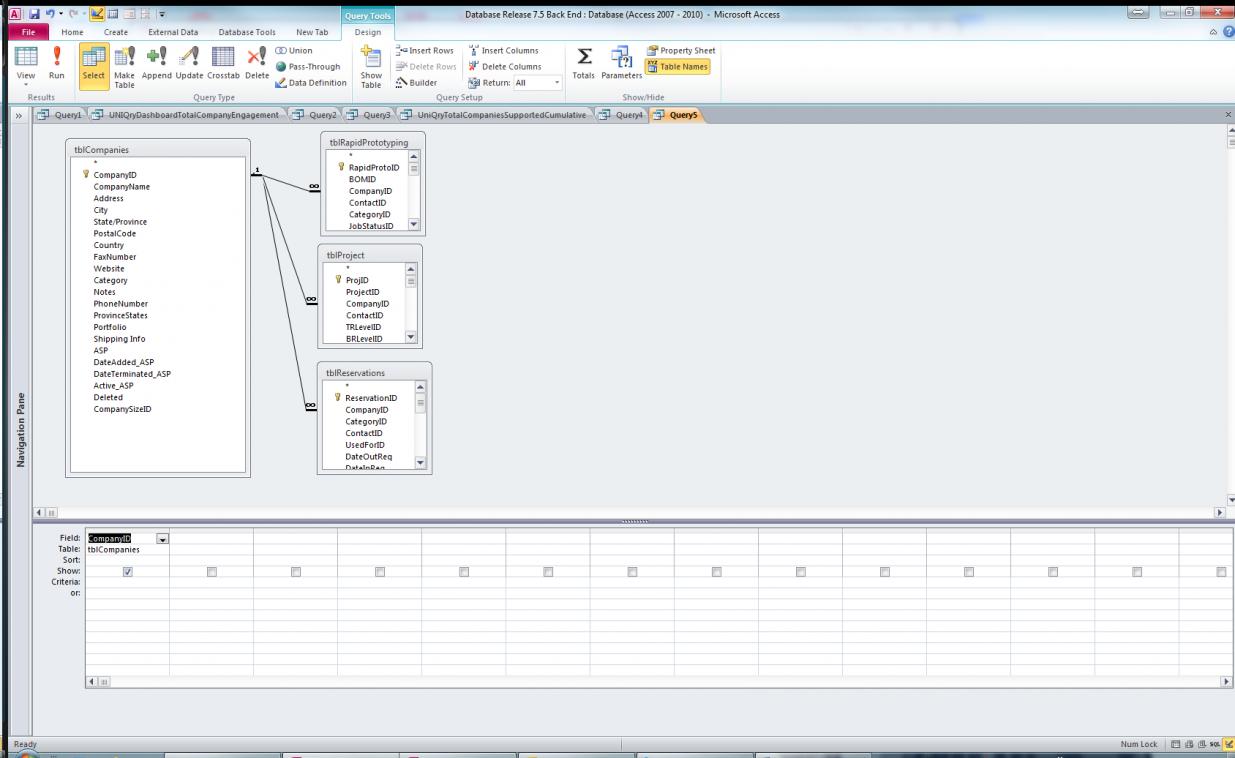This screenshot has height=758, width=1235.
Task: Open the View button dropdown arrow
Action: click(x=26, y=85)
